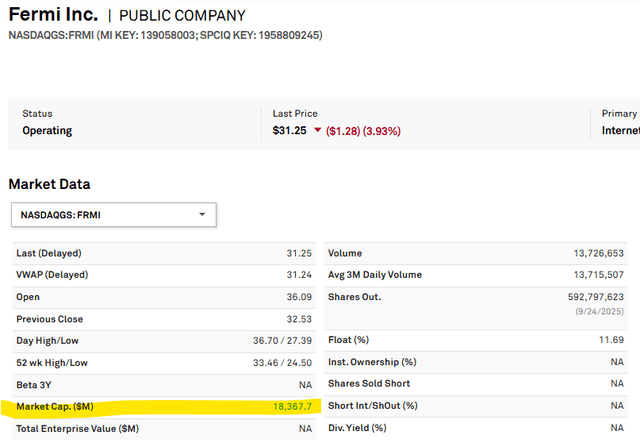The width and height of the screenshot is (640, 443).
Task: Click the red down-triangle price indicator
Action: [318, 131]
